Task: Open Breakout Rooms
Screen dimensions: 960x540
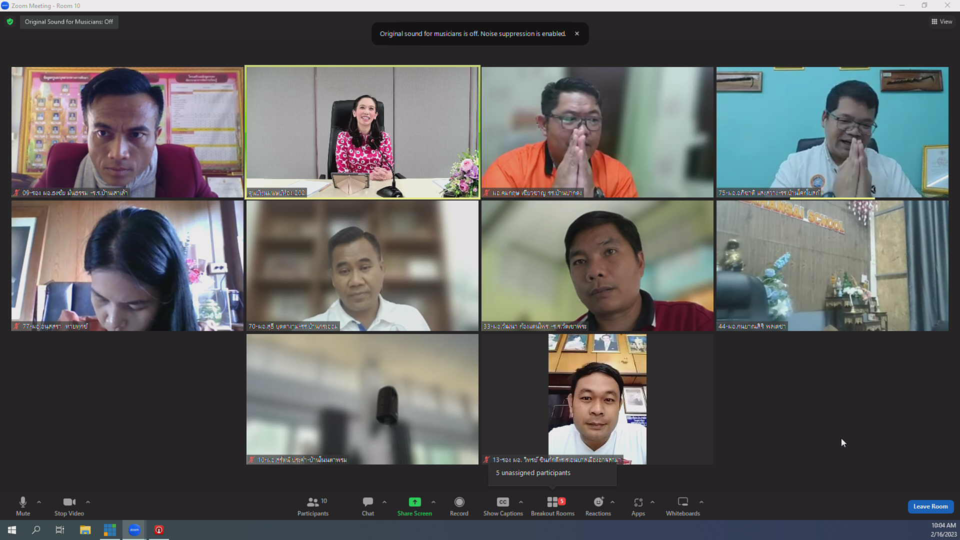Action: pyautogui.click(x=552, y=505)
